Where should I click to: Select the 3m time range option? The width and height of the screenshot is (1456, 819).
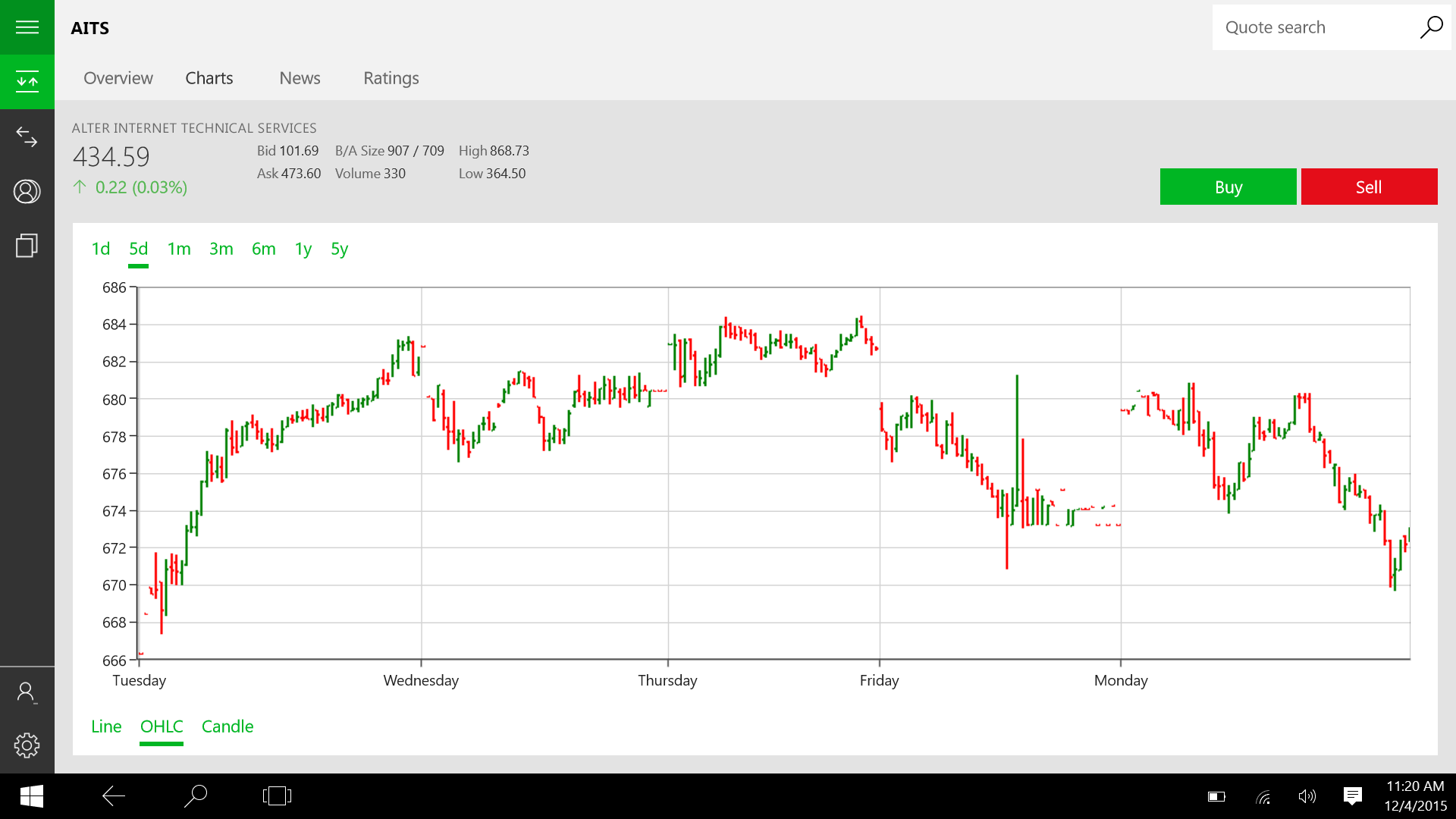221,249
